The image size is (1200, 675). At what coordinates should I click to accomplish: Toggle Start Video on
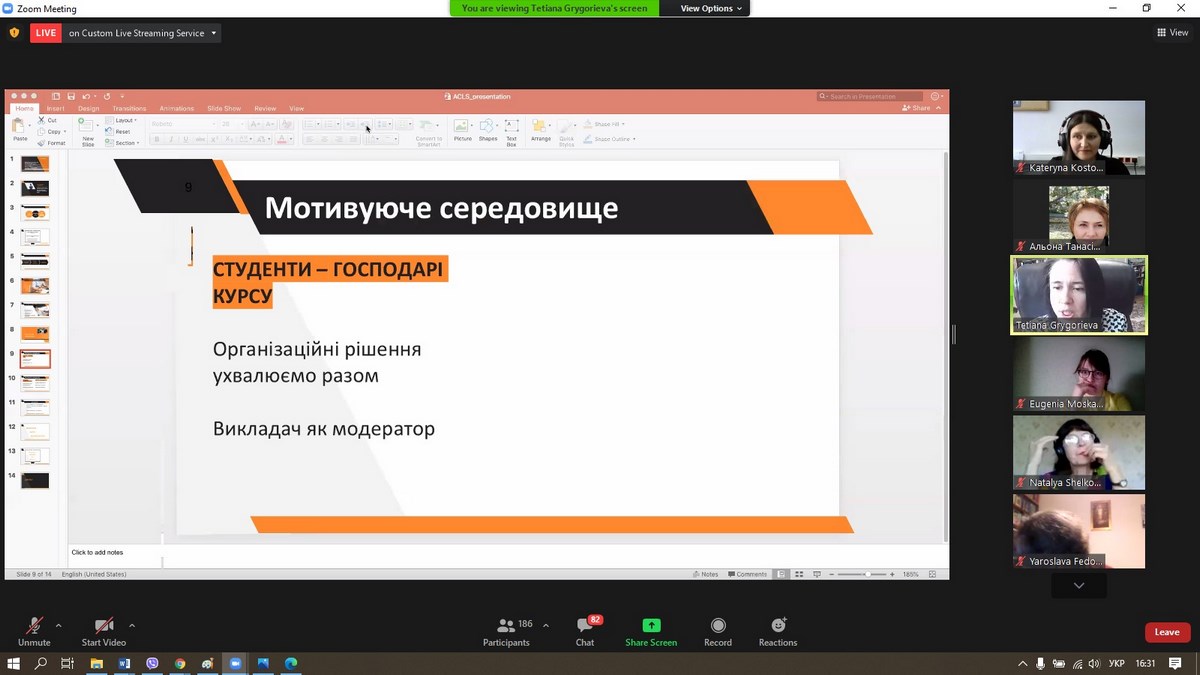[x=104, y=631]
